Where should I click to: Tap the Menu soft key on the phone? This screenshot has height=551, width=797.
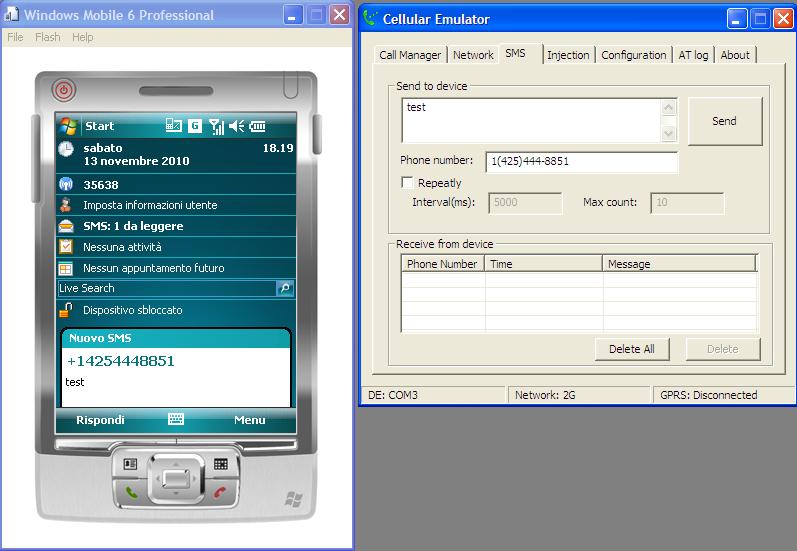tap(250, 420)
